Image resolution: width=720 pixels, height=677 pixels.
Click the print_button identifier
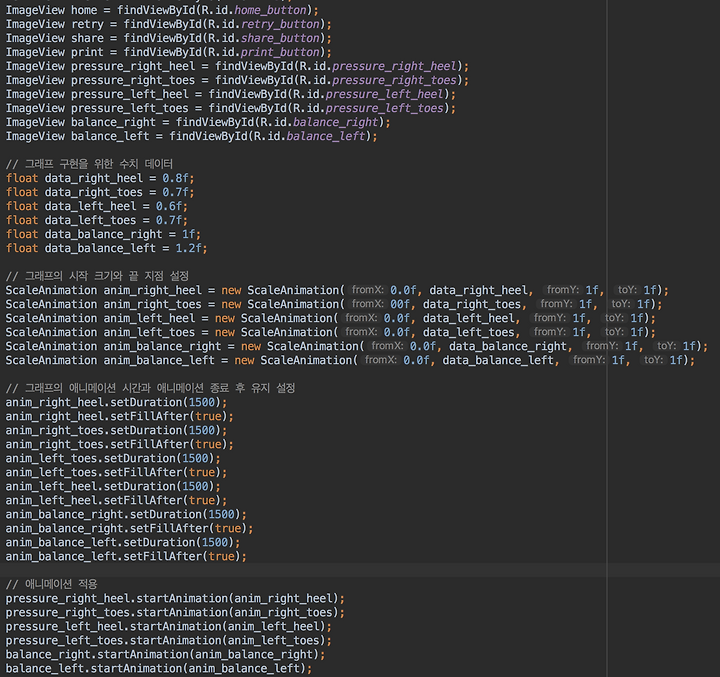coord(280,52)
